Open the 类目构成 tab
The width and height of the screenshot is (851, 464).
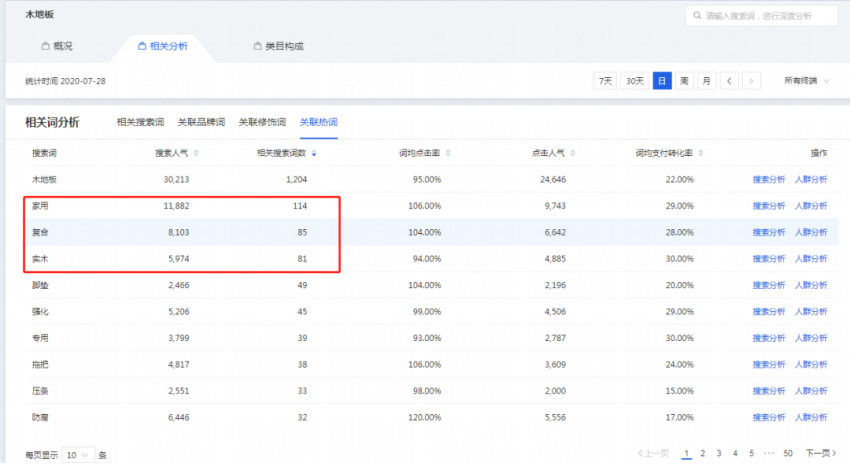click(278, 46)
